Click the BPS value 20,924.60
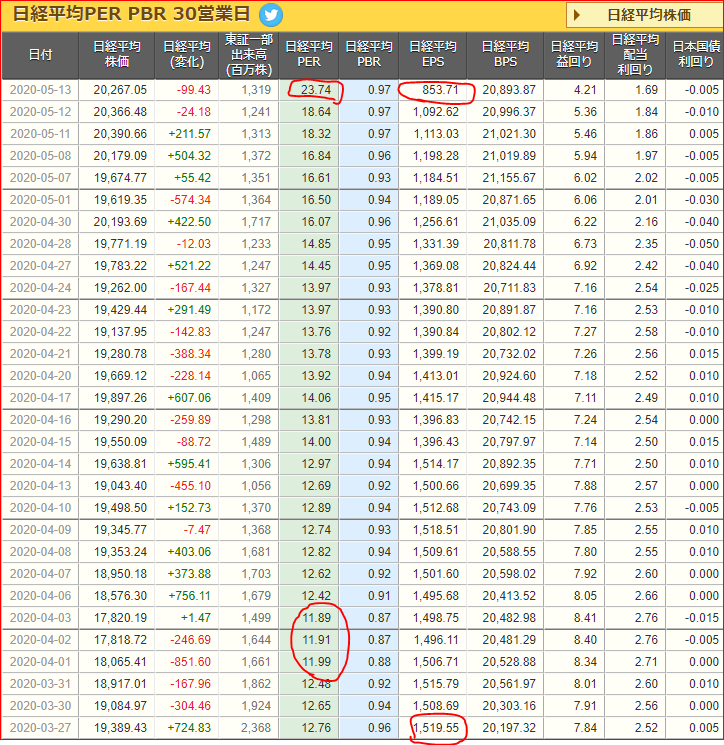724x745 pixels. (509, 376)
